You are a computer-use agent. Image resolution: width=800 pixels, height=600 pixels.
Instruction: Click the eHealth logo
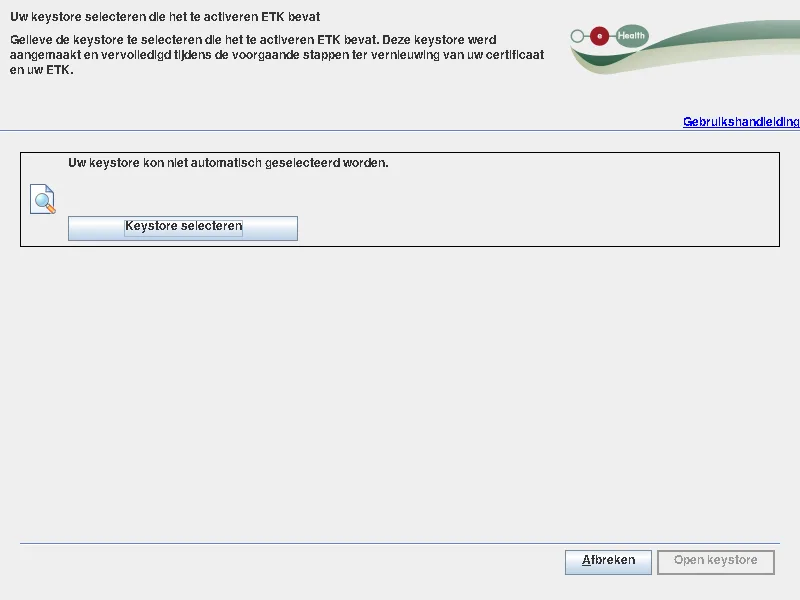tap(610, 36)
